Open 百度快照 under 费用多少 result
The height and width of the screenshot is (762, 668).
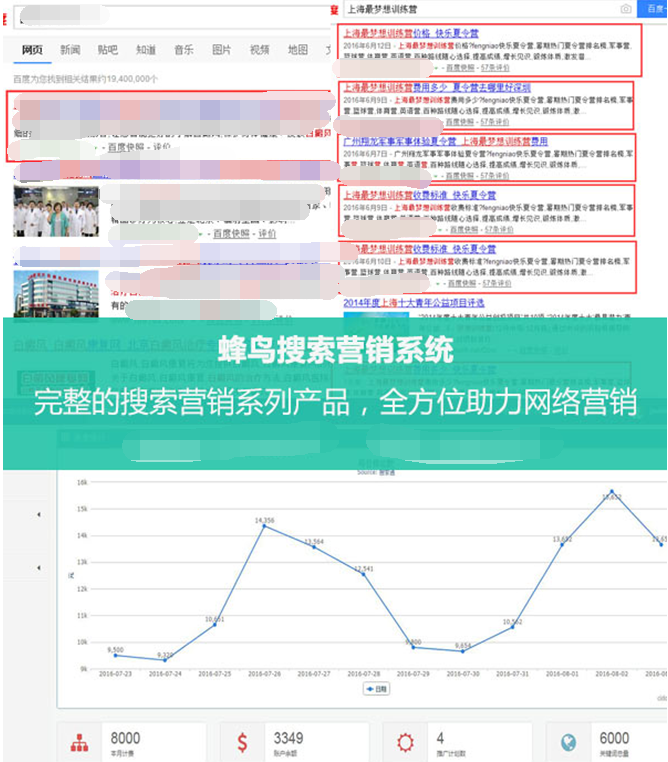pyautogui.click(x=460, y=121)
